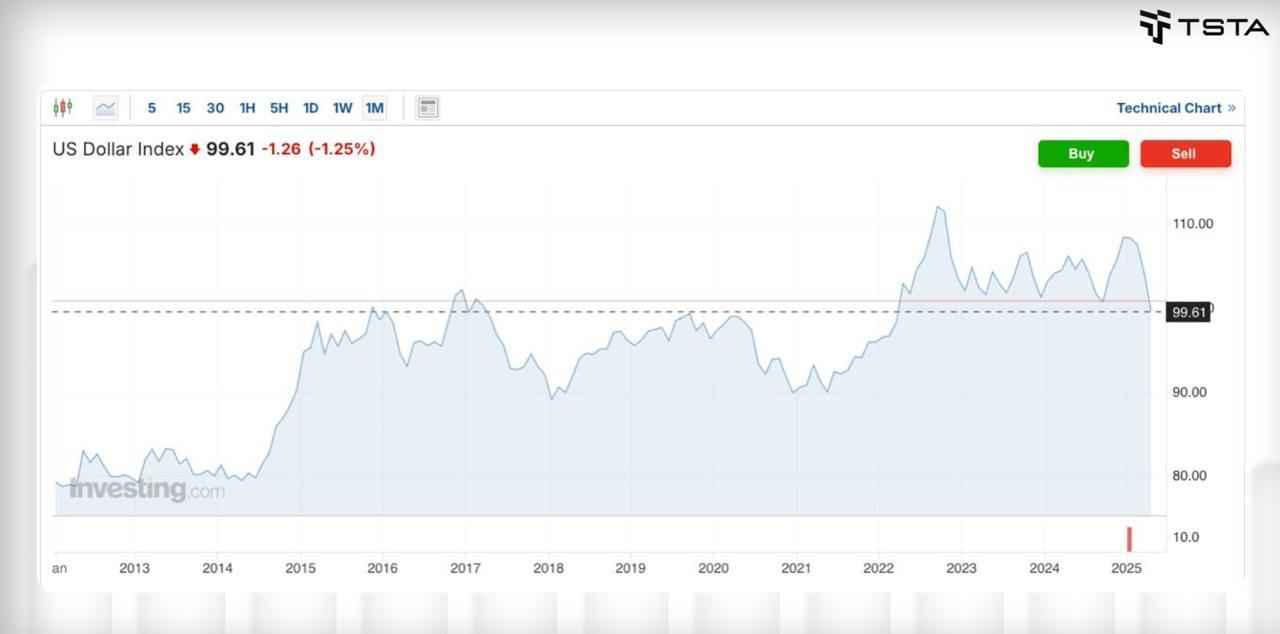
Task: Click the red volume bar near 2025
Action: click(x=1129, y=539)
